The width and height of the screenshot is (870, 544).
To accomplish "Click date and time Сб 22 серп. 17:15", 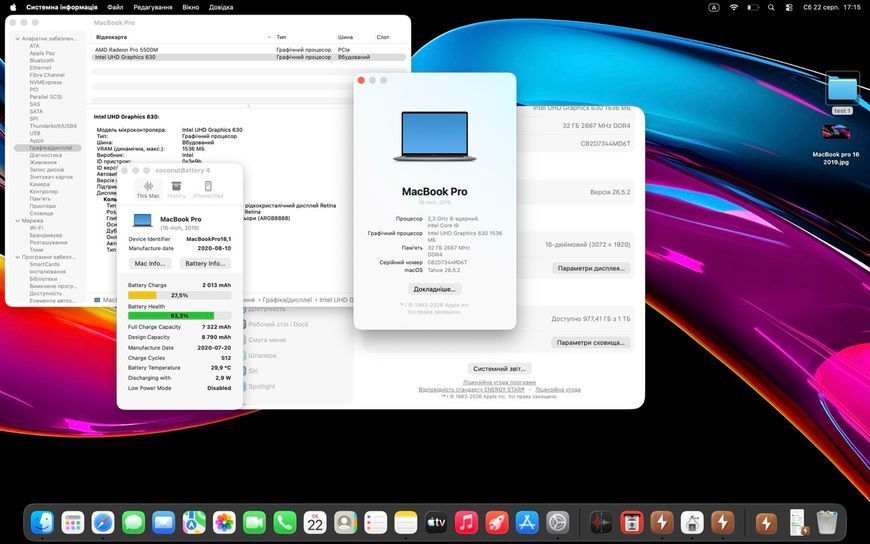I will [x=832, y=7].
